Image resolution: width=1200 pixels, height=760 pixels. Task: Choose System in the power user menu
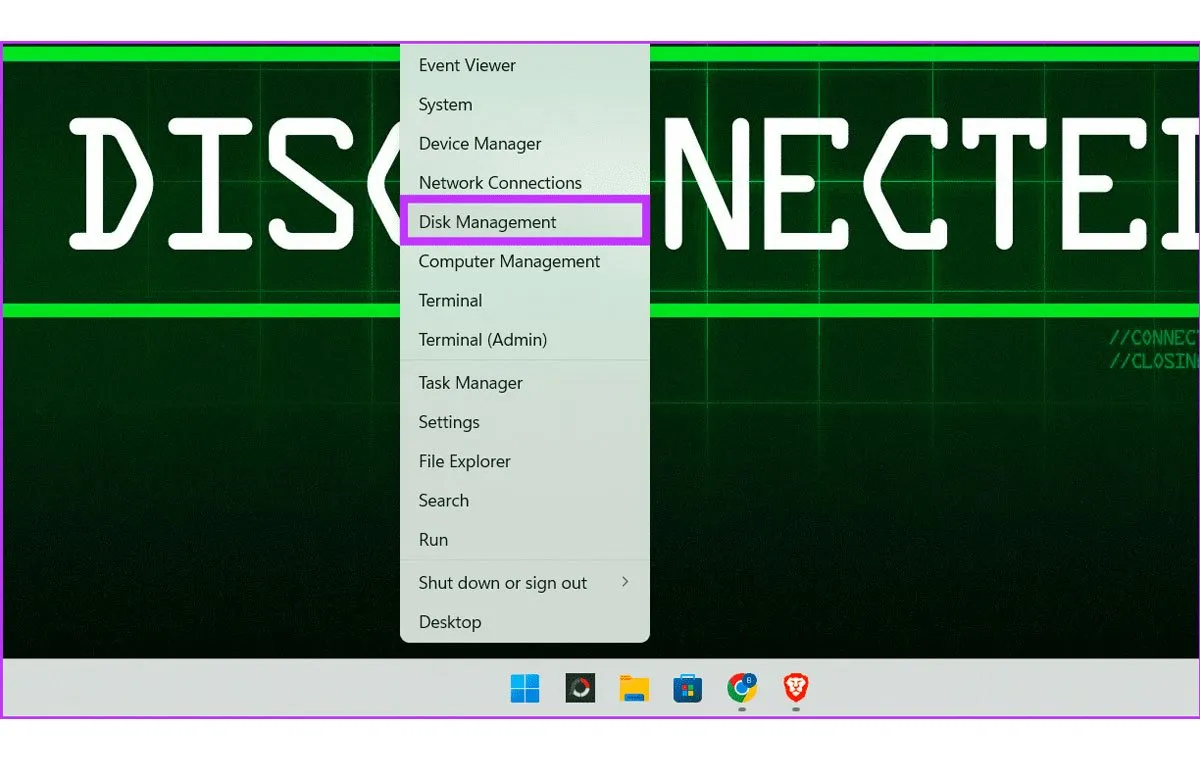tap(445, 105)
